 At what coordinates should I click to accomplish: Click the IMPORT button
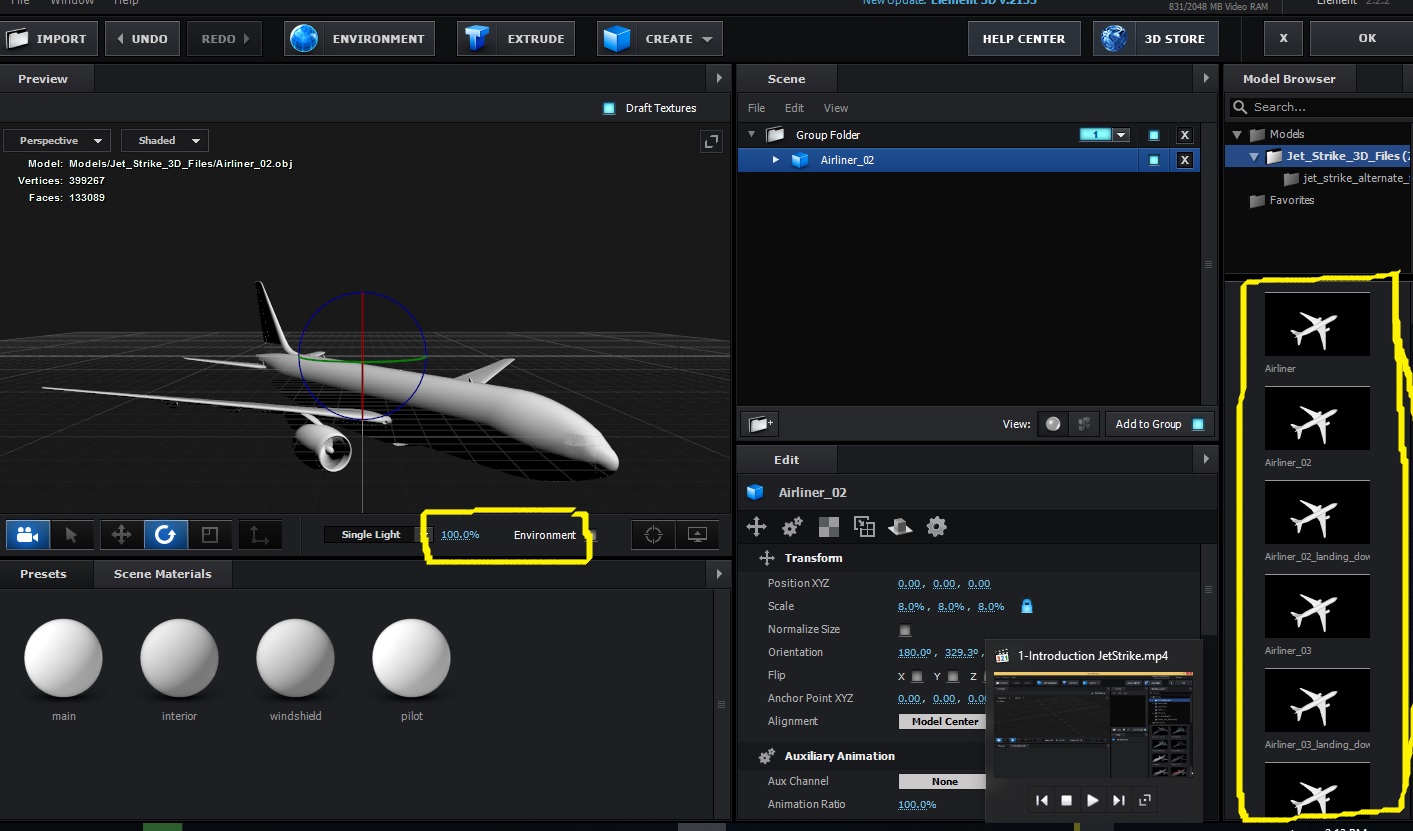point(49,39)
